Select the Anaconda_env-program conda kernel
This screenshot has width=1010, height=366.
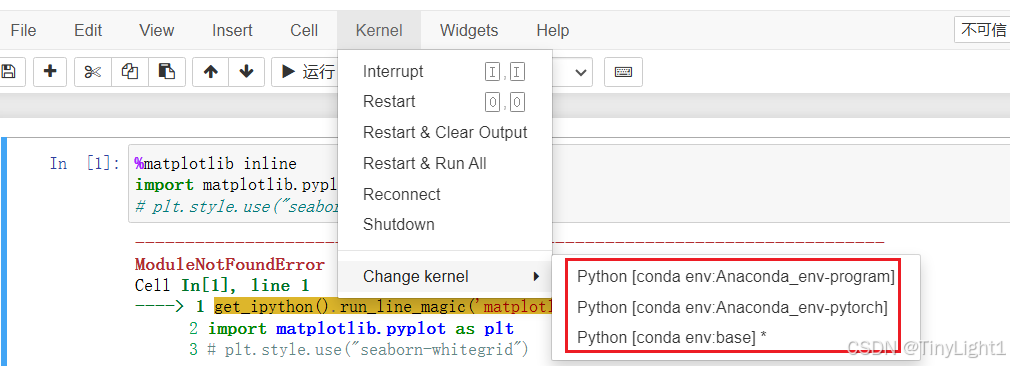click(x=736, y=276)
